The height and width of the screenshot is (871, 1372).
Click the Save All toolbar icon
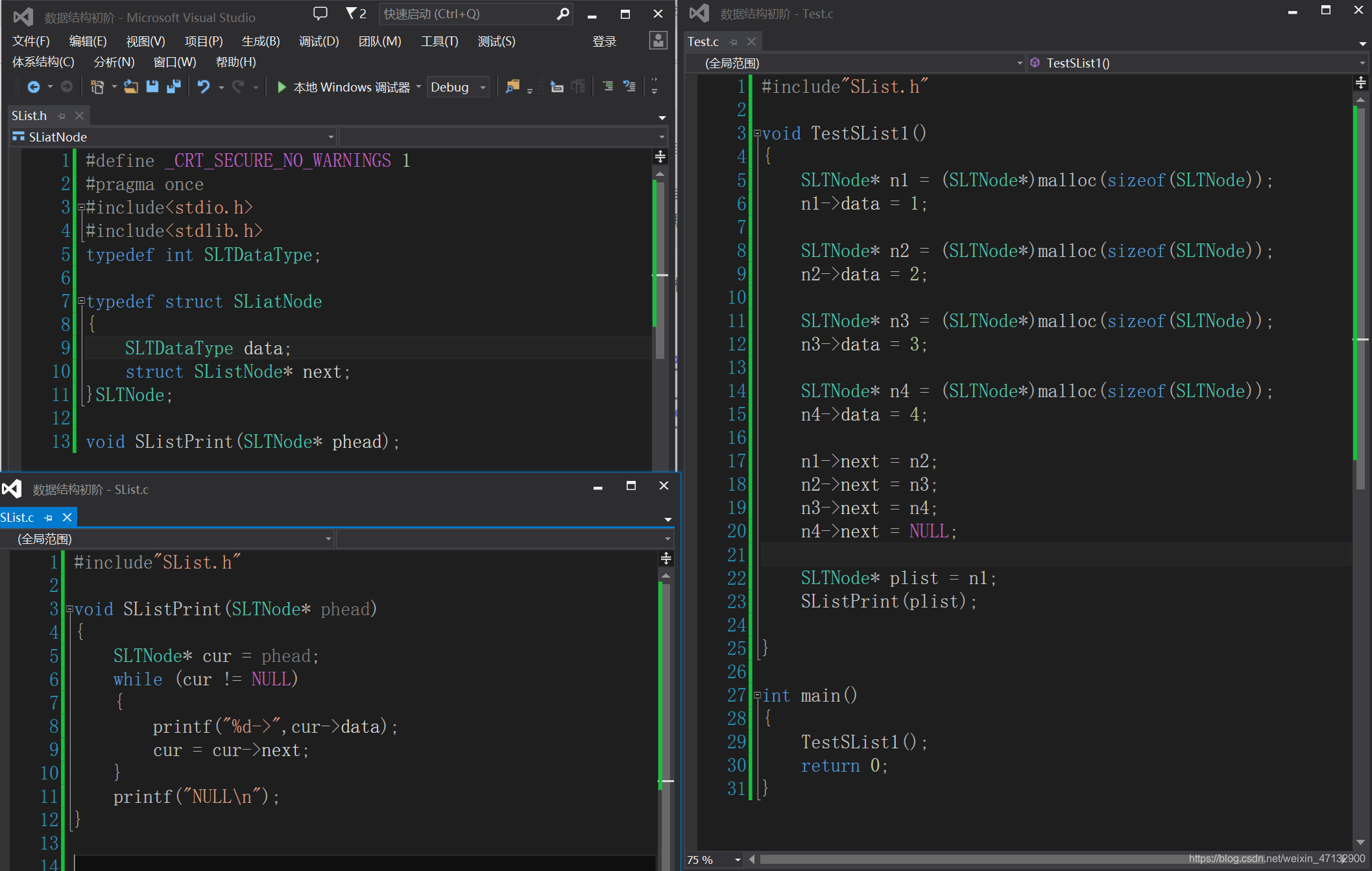click(x=173, y=87)
